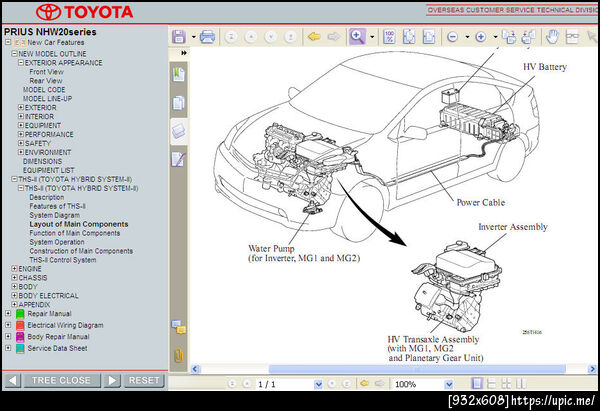
Task: Click the RESET button
Action: [144, 380]
